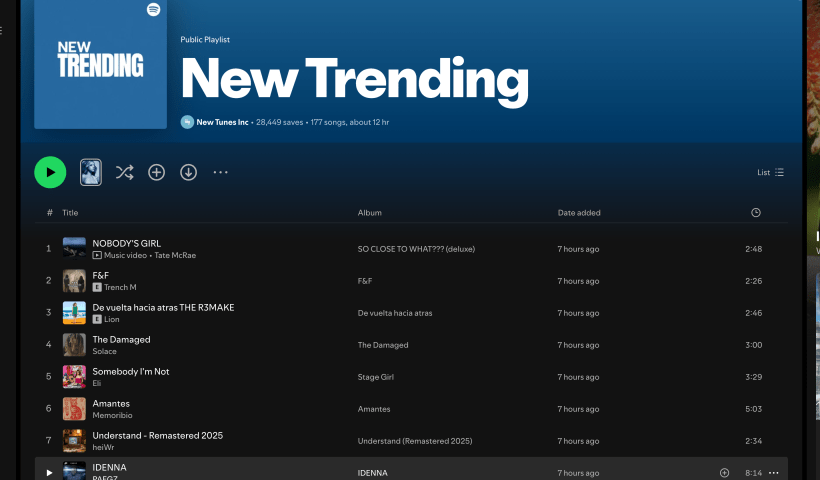Open the playlist more options ellipsis
Image resolution: width=820 pixels, height=480 pixels.
click(x=221, y=172)
